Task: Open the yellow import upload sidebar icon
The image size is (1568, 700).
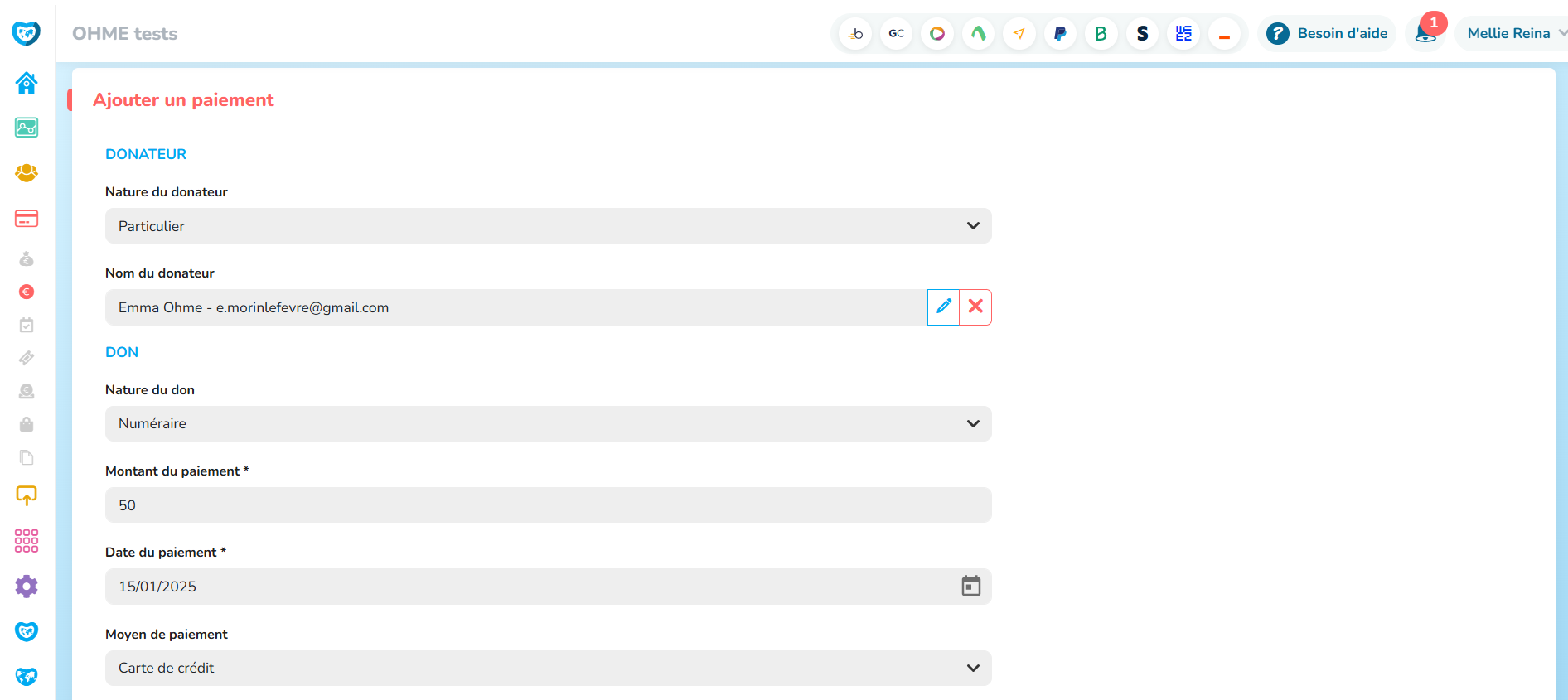Action: point(27,495)
